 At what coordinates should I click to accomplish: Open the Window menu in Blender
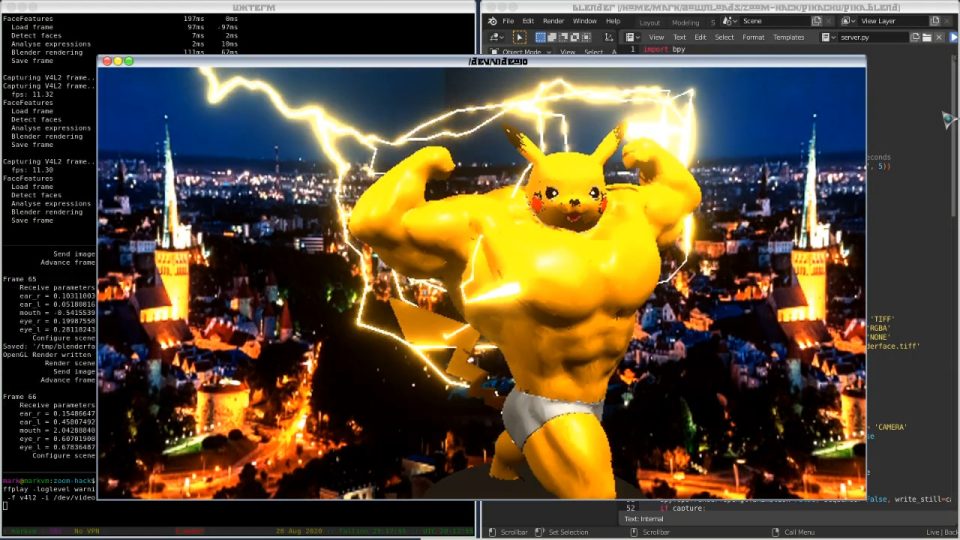[585, 21]
